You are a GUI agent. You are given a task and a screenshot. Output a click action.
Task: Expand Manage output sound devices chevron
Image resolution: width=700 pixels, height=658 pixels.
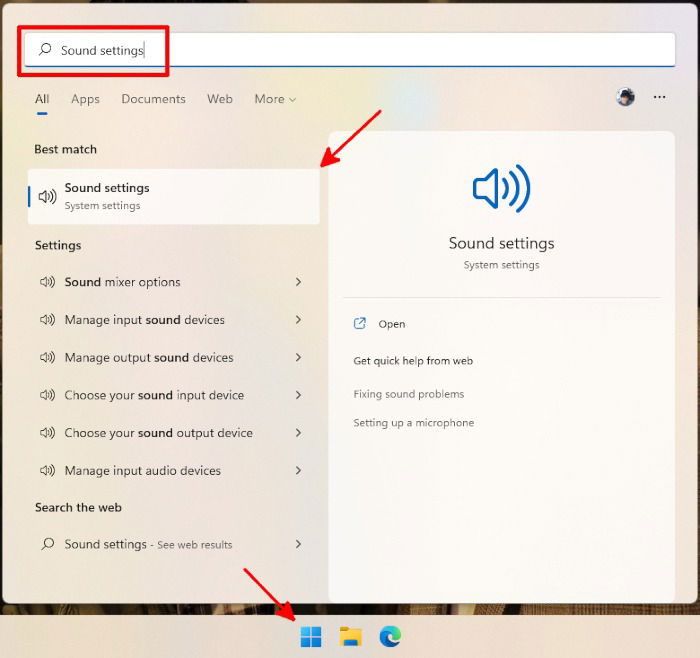pos(298,357)
